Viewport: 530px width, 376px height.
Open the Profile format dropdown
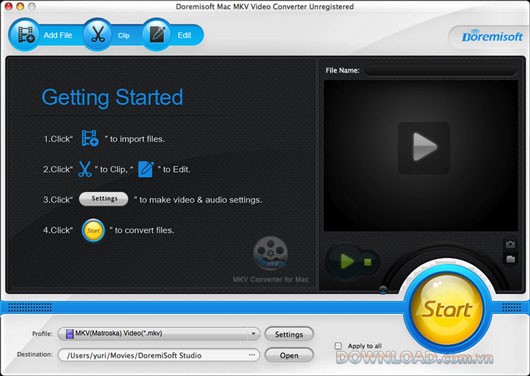pos(159,334)
